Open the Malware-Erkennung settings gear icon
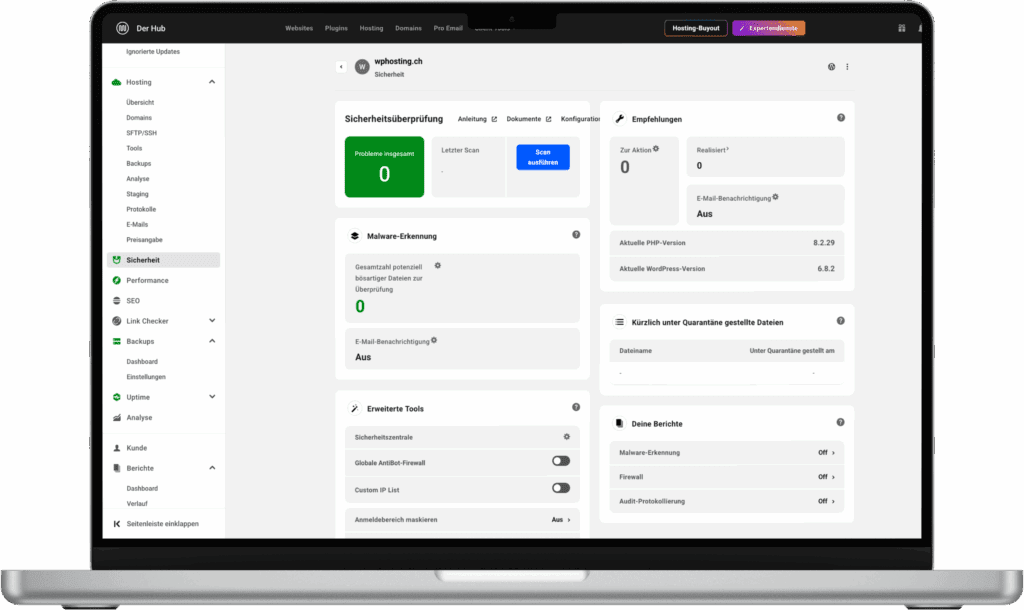The image size is (1024, 610). [436, 265]
